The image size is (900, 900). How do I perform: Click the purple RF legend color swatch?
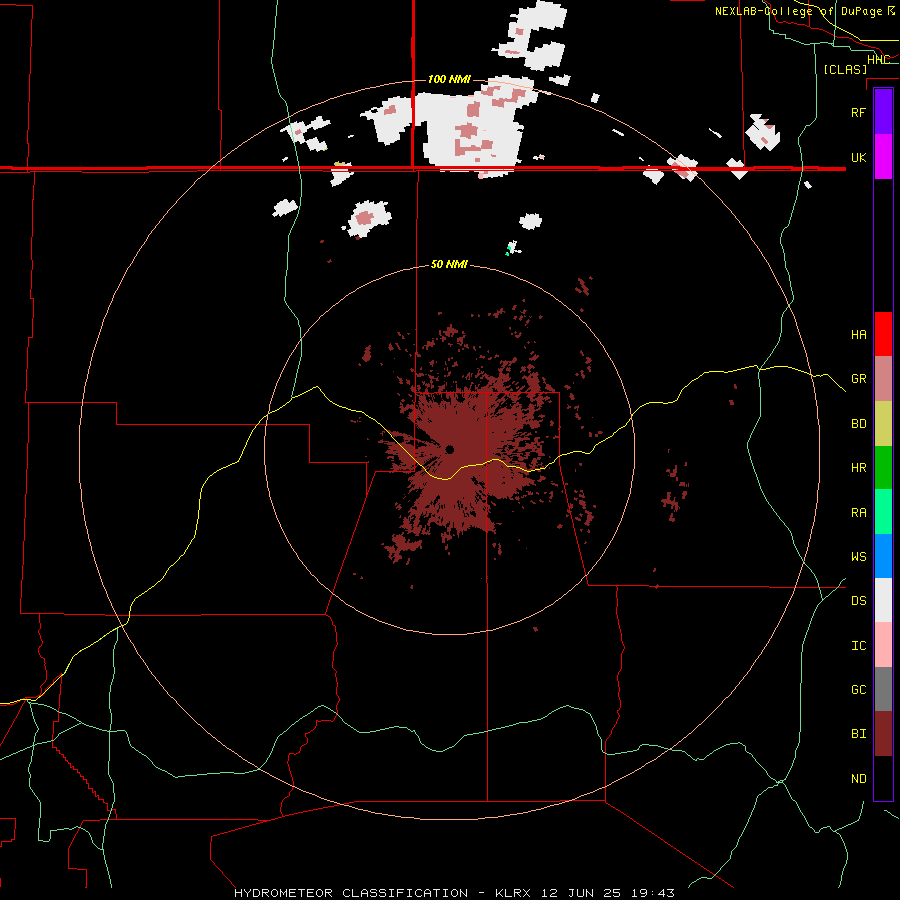[883, 112]
